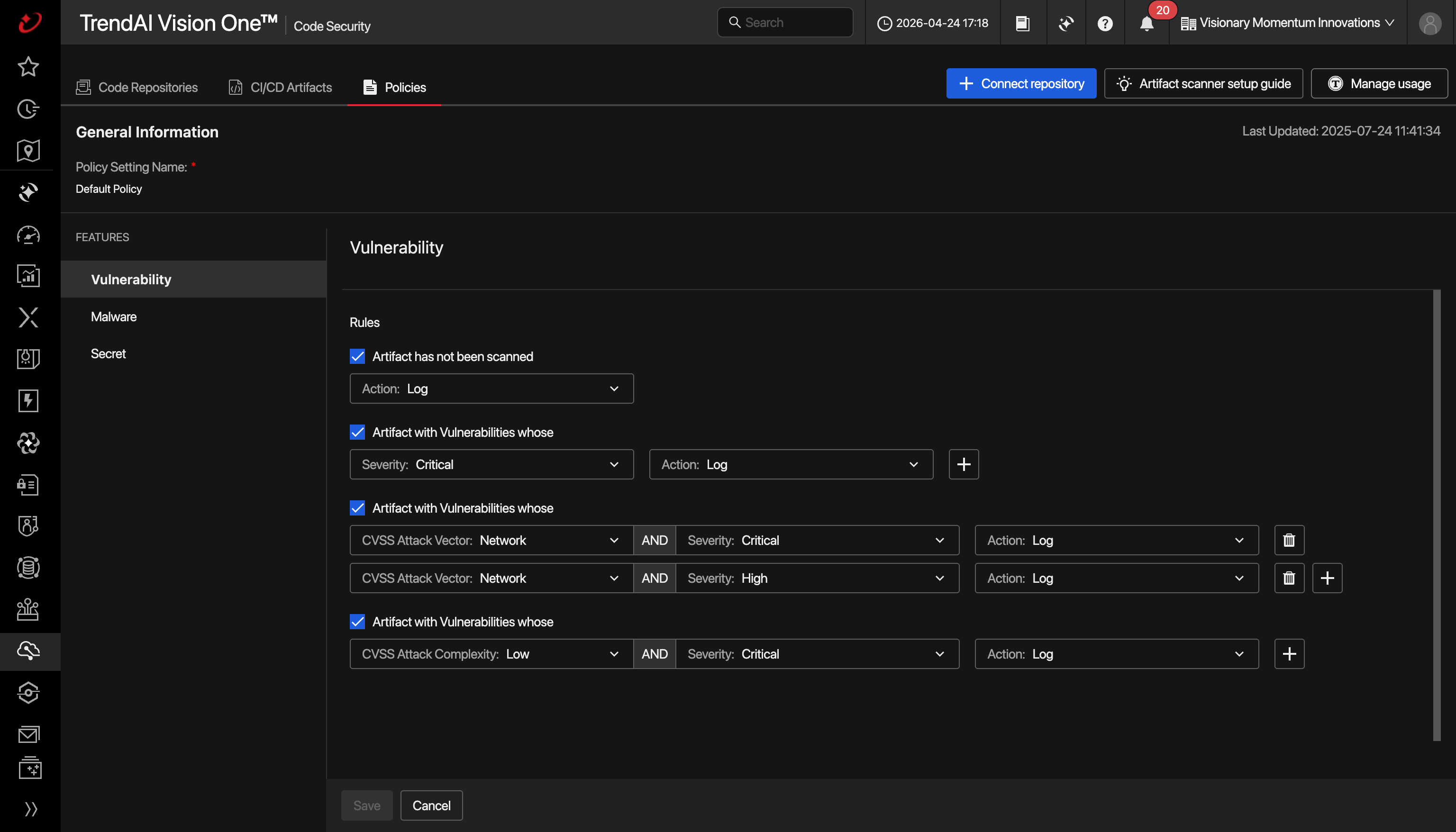Image resolution: width=1456 pixels, height=832 pixels.
Task: Open the envelope email sidebar icon
Action: click(x=28, y=734)
